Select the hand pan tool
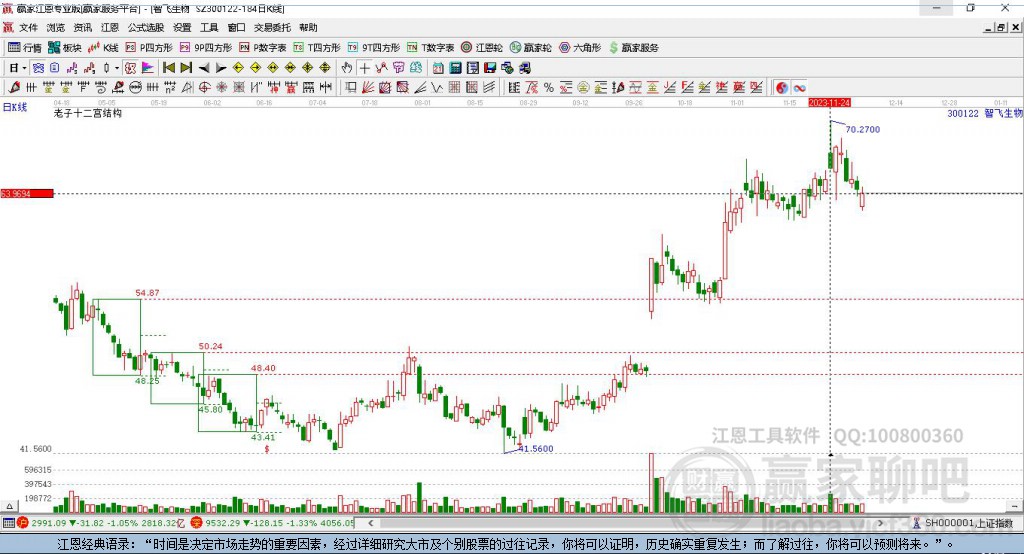Screen dimensions: 1024x554 pyautogui.click(x=346, y=67)
